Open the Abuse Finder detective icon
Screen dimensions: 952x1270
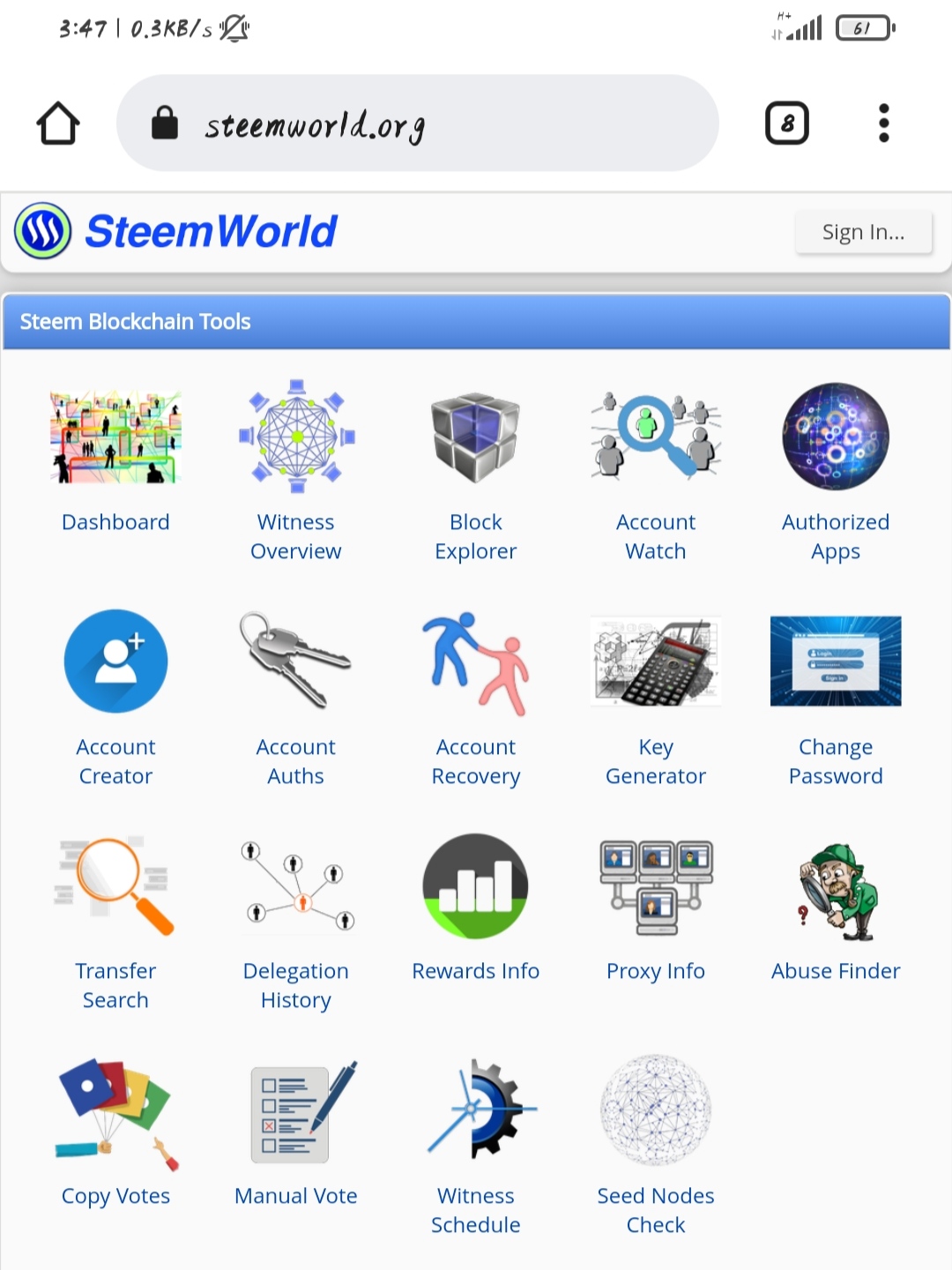[836, 891]
